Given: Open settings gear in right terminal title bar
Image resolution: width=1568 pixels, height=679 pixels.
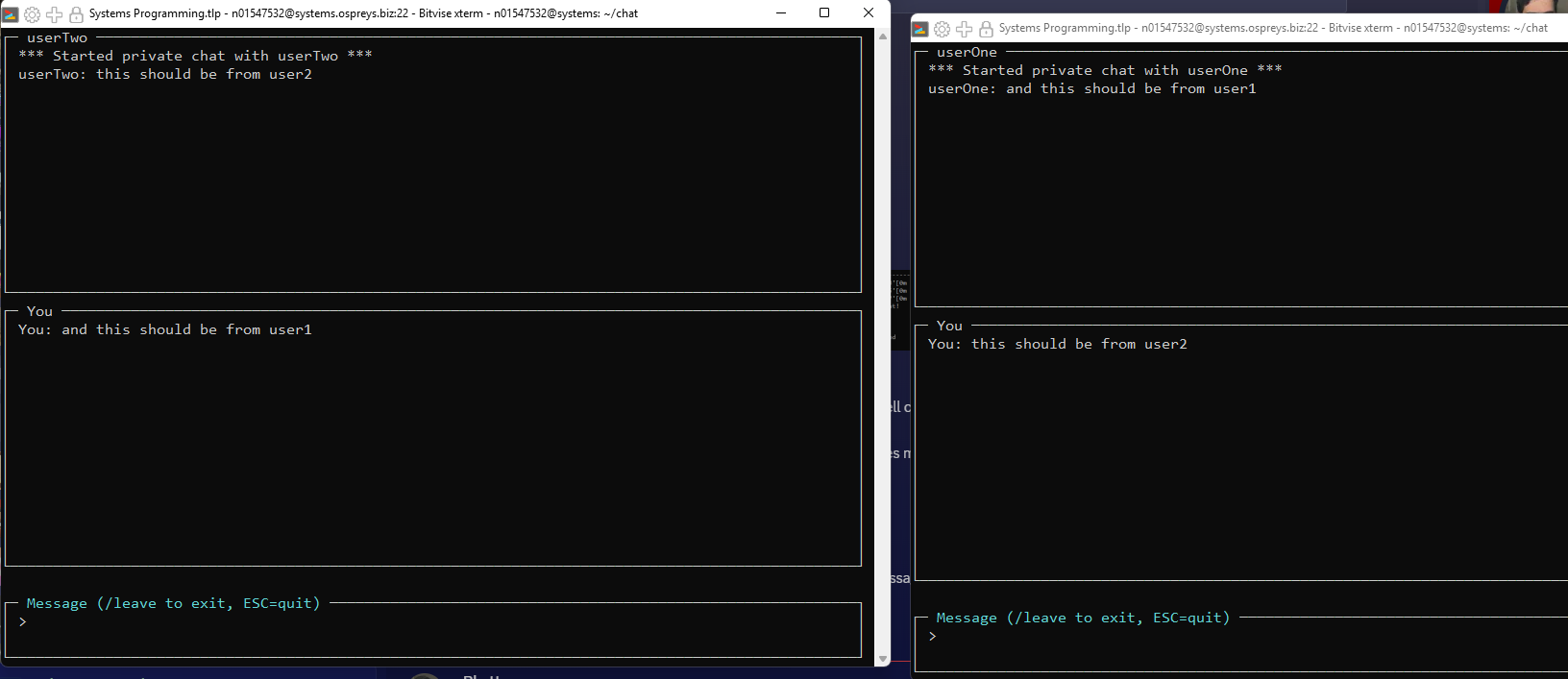Looking at the screenshot, I should (942, 29).
